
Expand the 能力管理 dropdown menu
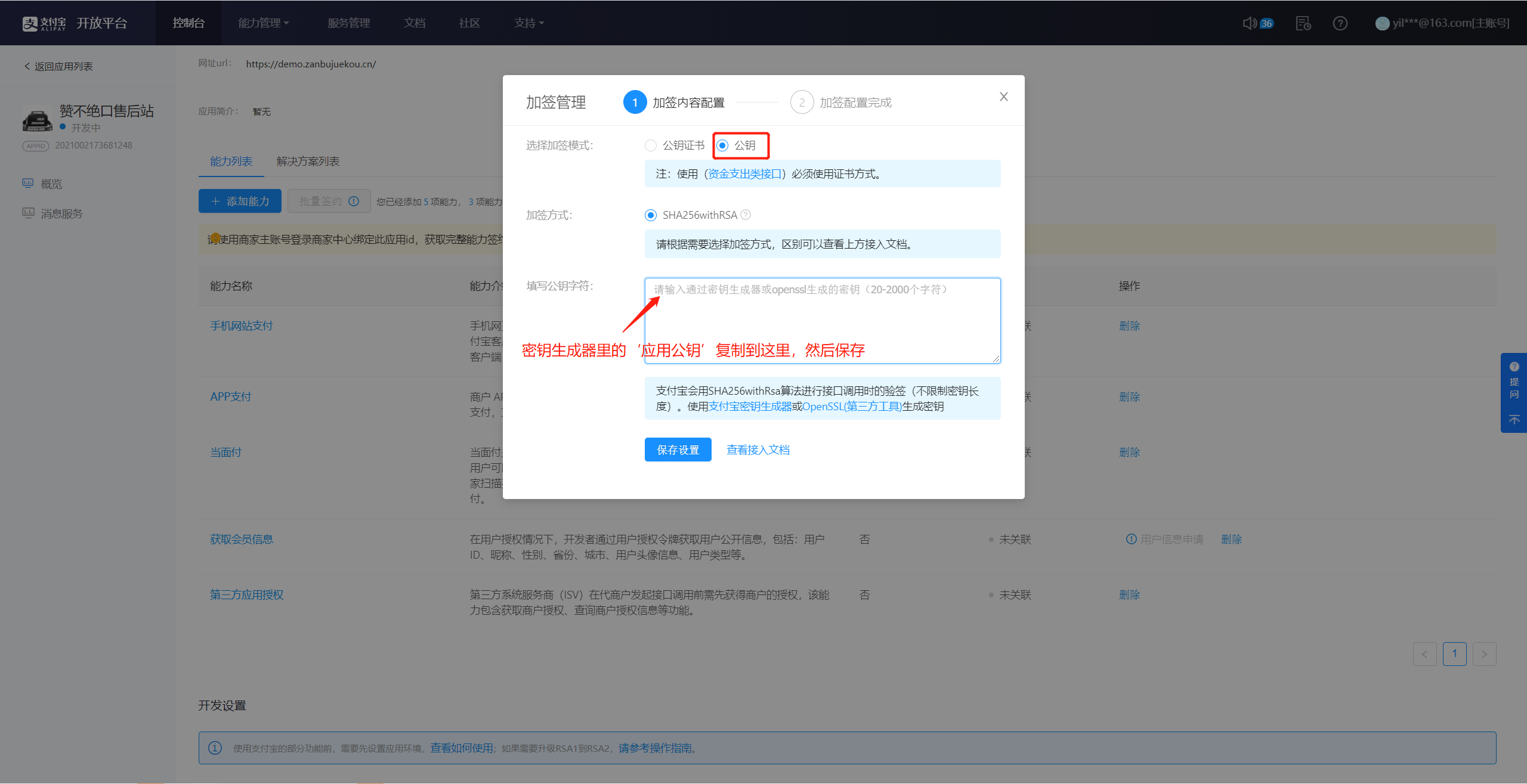[x=264, y=23]
